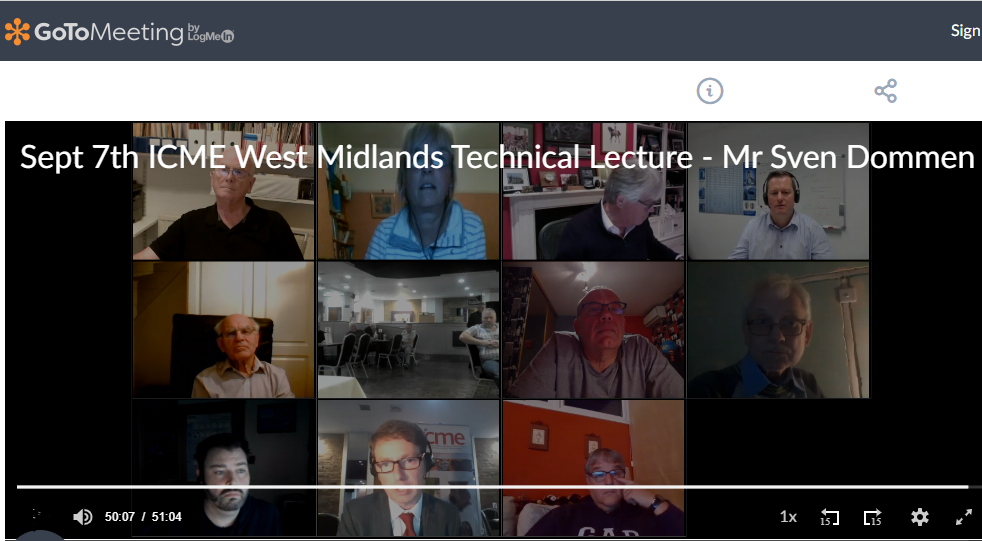Click the share recording icon
The image size is (982, 541).
pos(886,91)
